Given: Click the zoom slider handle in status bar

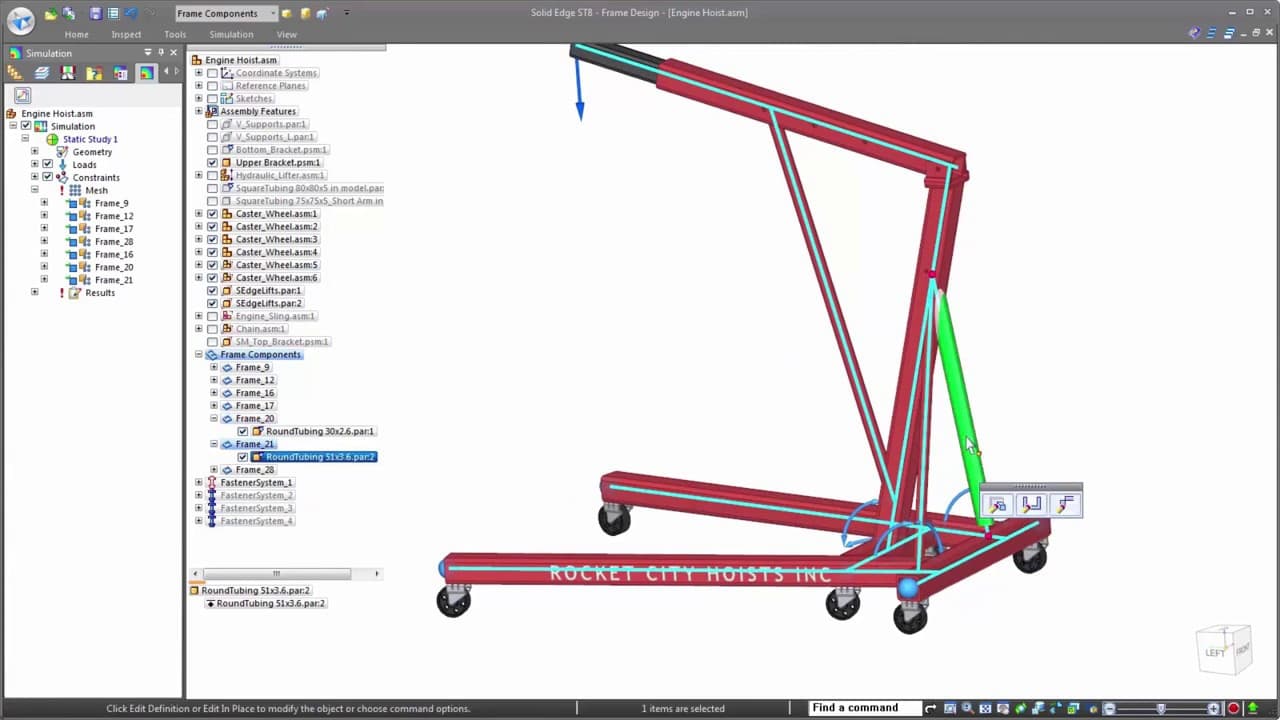Looking at the screenshot, I should (x=1161, y=709).
